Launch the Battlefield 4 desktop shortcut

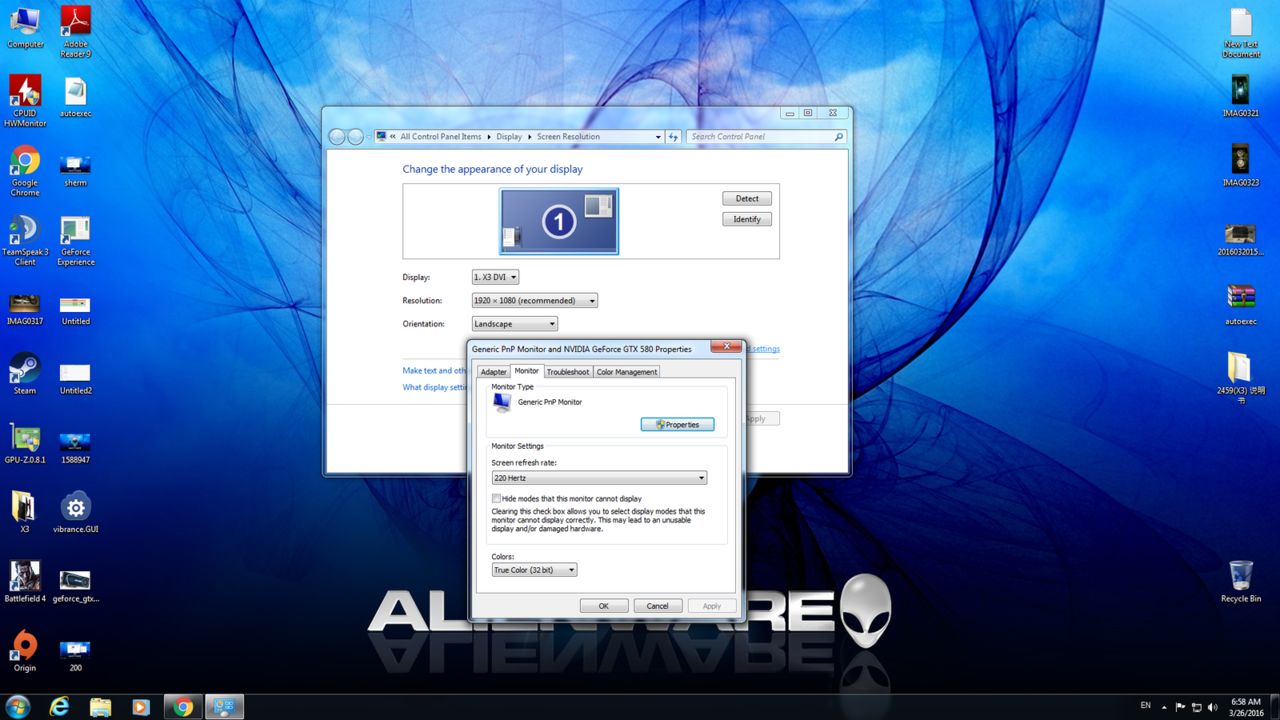pyautogui.click(x=25, y=582)
